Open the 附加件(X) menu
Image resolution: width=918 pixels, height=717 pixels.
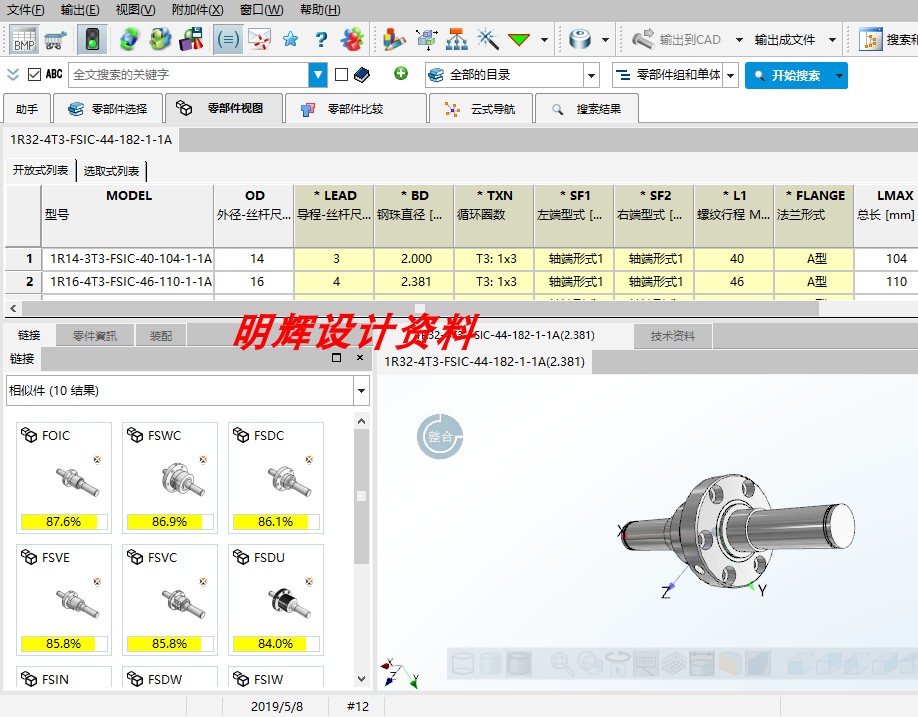[197, 10]
